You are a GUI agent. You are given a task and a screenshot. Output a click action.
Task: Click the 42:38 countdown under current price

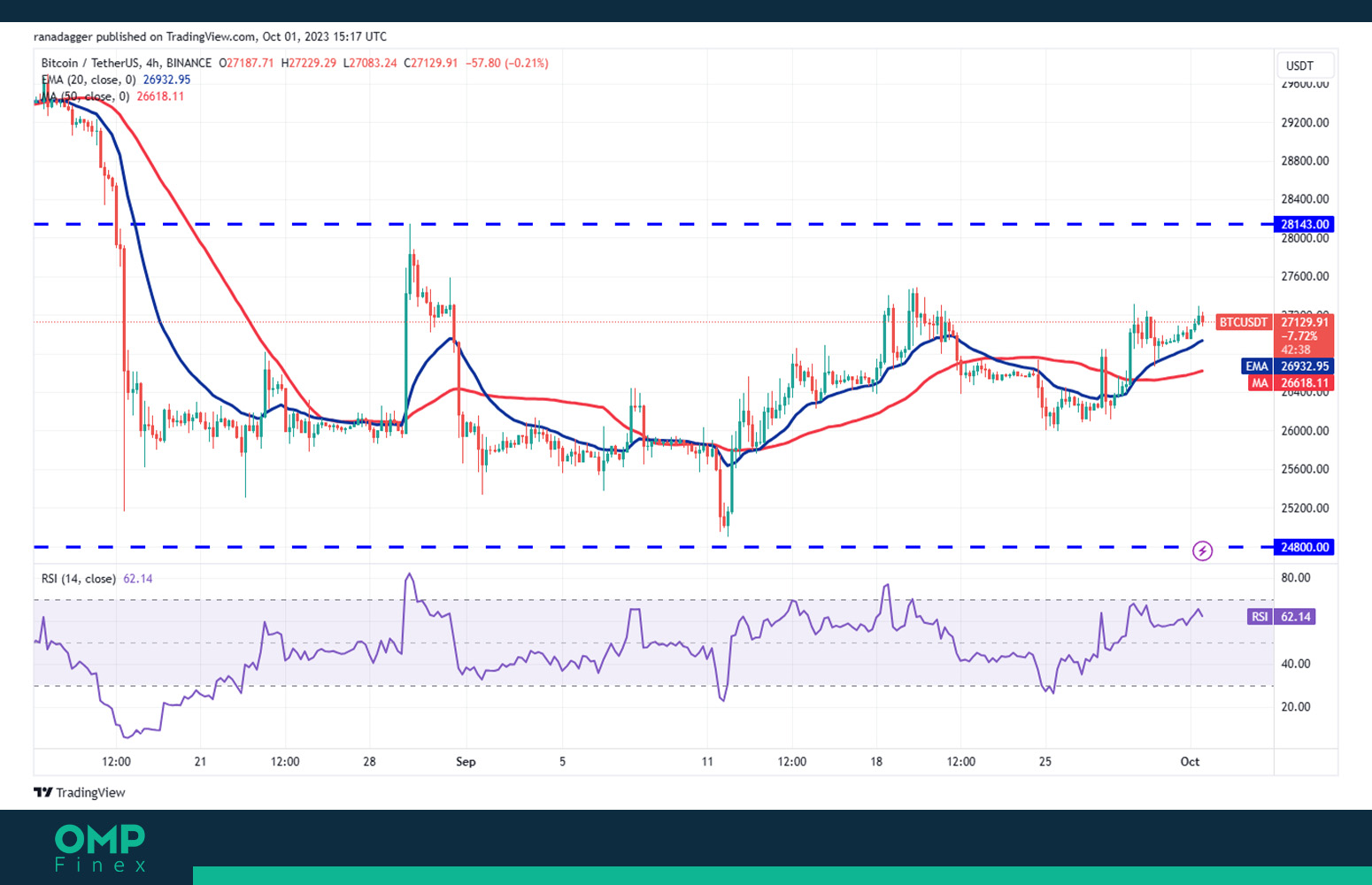click(x=1295, y=350)
